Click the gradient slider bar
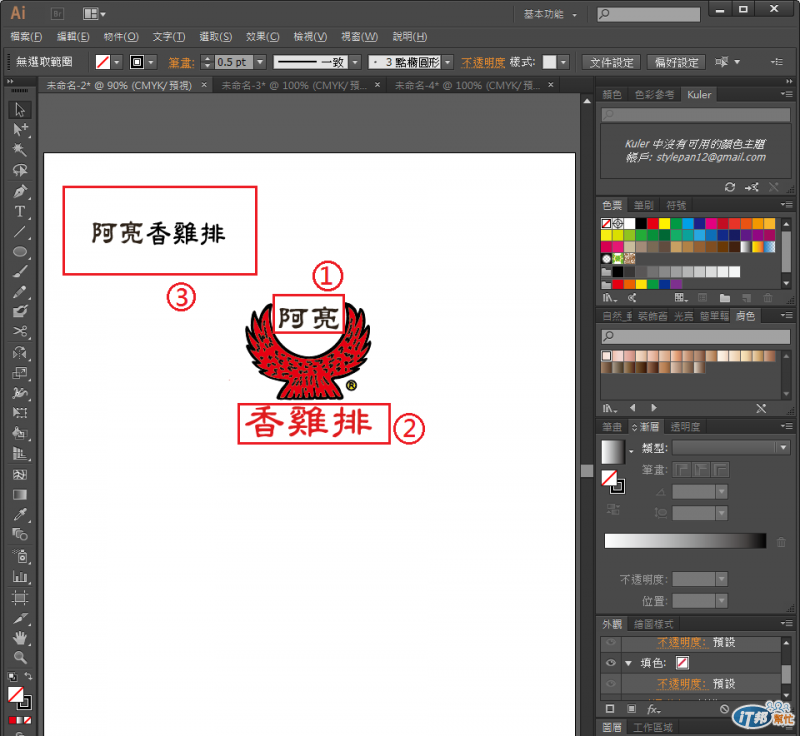The width and height of the screenshot is (800, 736). coord(685,541)
